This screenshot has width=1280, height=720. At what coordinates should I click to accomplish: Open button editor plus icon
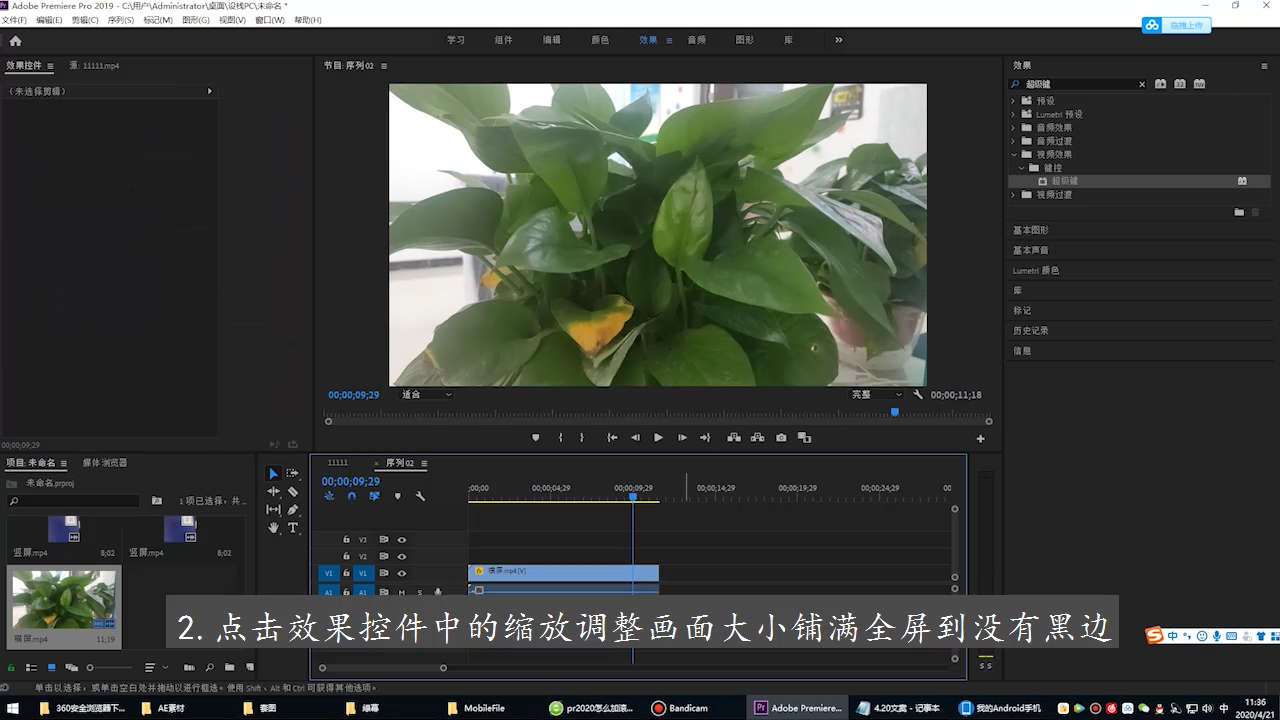(980, 439)
